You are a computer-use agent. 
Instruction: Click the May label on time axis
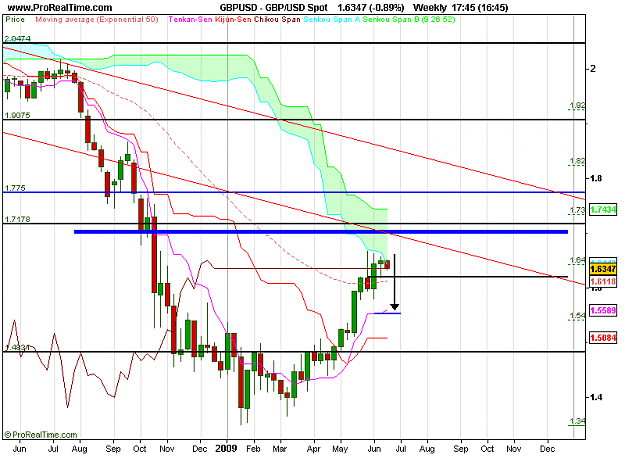(340, 449)
